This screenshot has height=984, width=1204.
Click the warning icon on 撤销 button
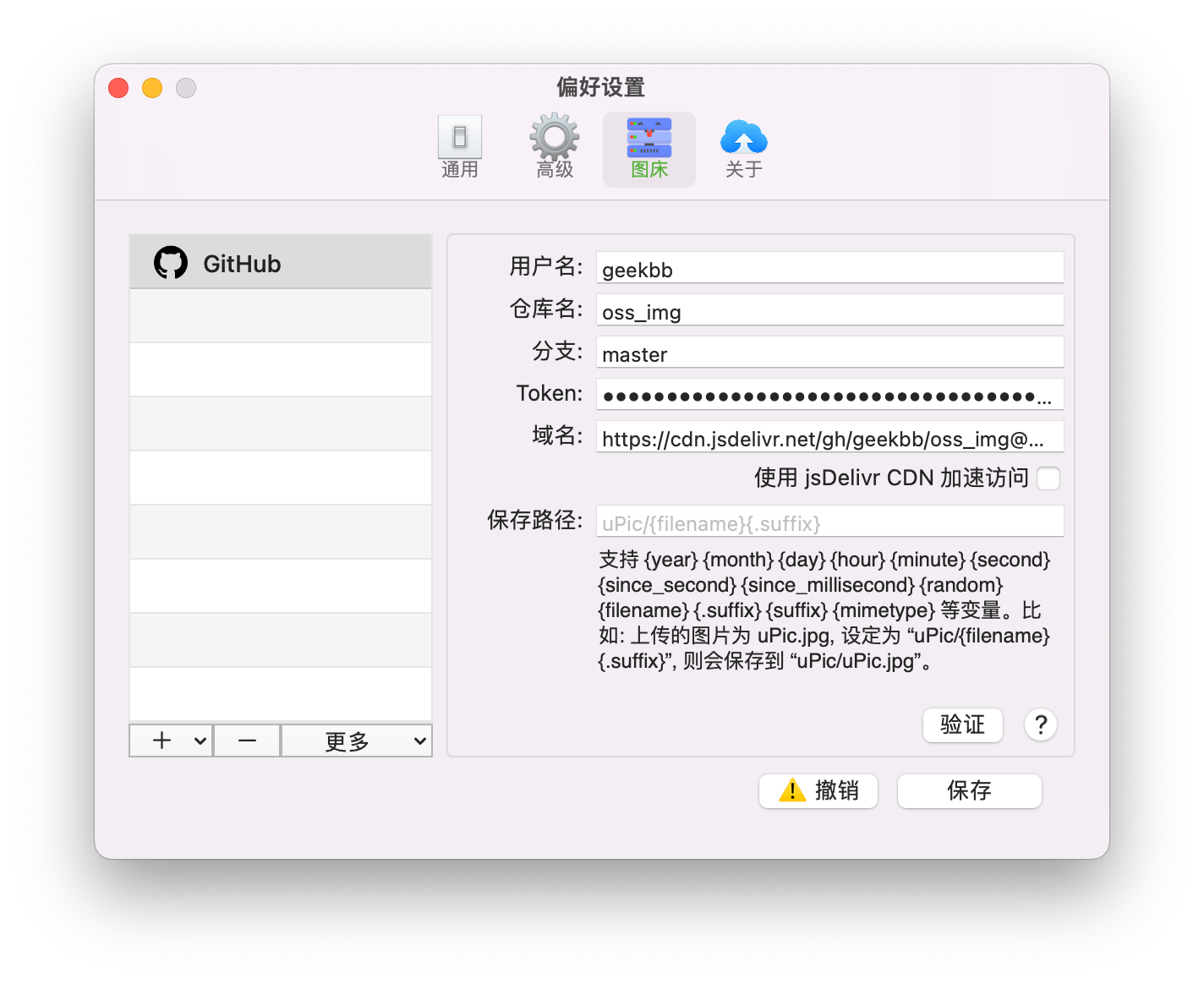coord(791,790)
